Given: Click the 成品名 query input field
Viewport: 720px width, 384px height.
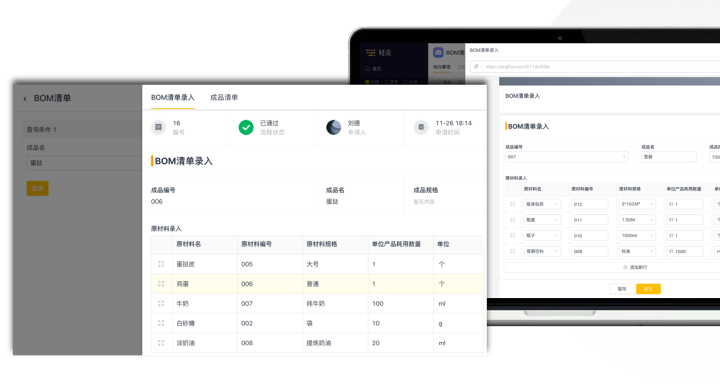Looking at the screenshot, I should pos(84,163).
